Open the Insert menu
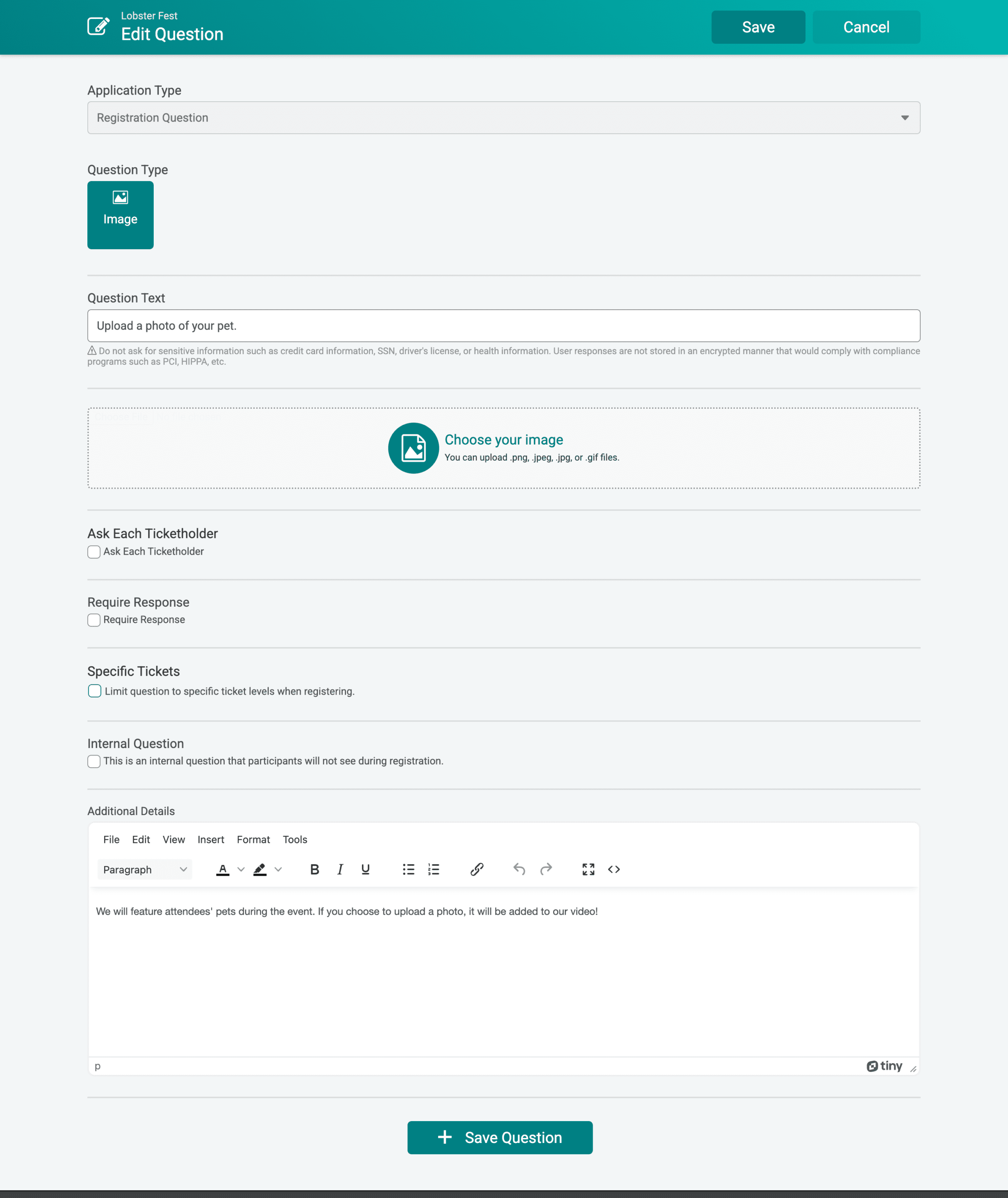Screen dimensions: 1008x1198 coord(210,839)
